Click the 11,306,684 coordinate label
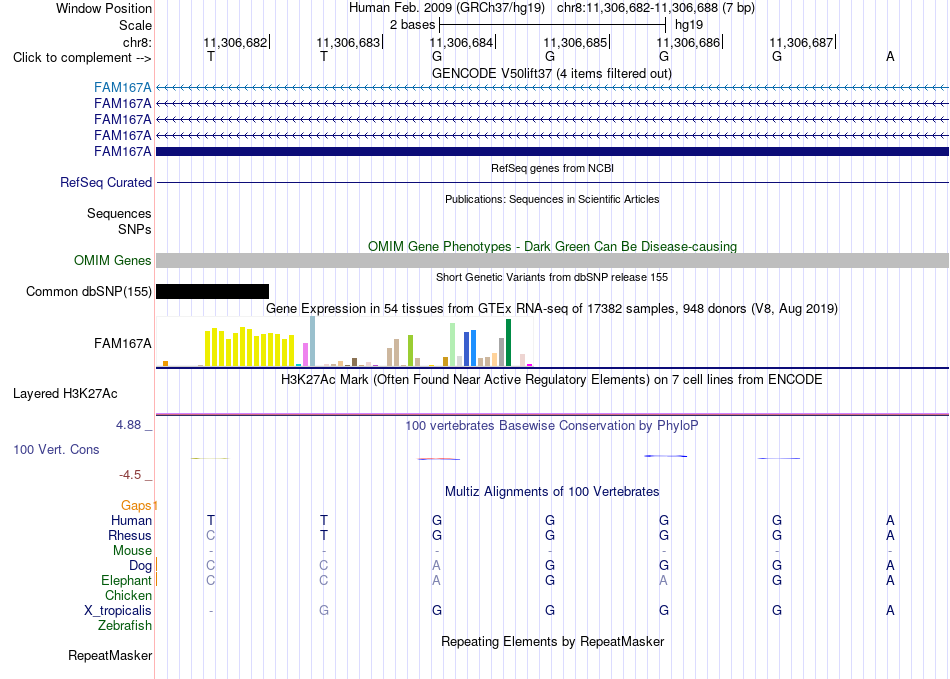 coord(462,42)
